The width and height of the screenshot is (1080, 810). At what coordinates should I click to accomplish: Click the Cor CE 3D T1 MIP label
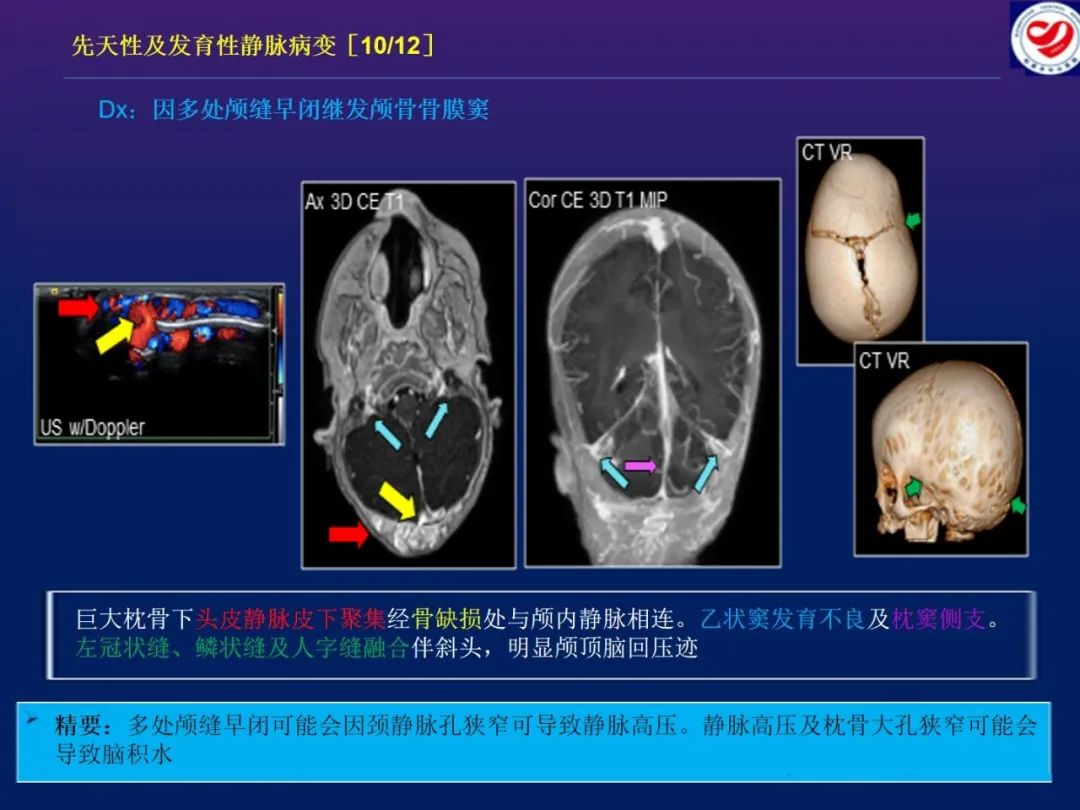tap(598, 200)
